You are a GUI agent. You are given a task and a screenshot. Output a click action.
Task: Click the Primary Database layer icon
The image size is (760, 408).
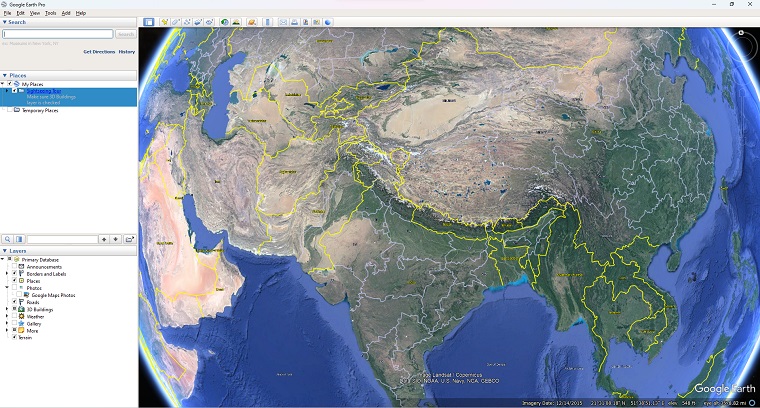tap(16, 260)
